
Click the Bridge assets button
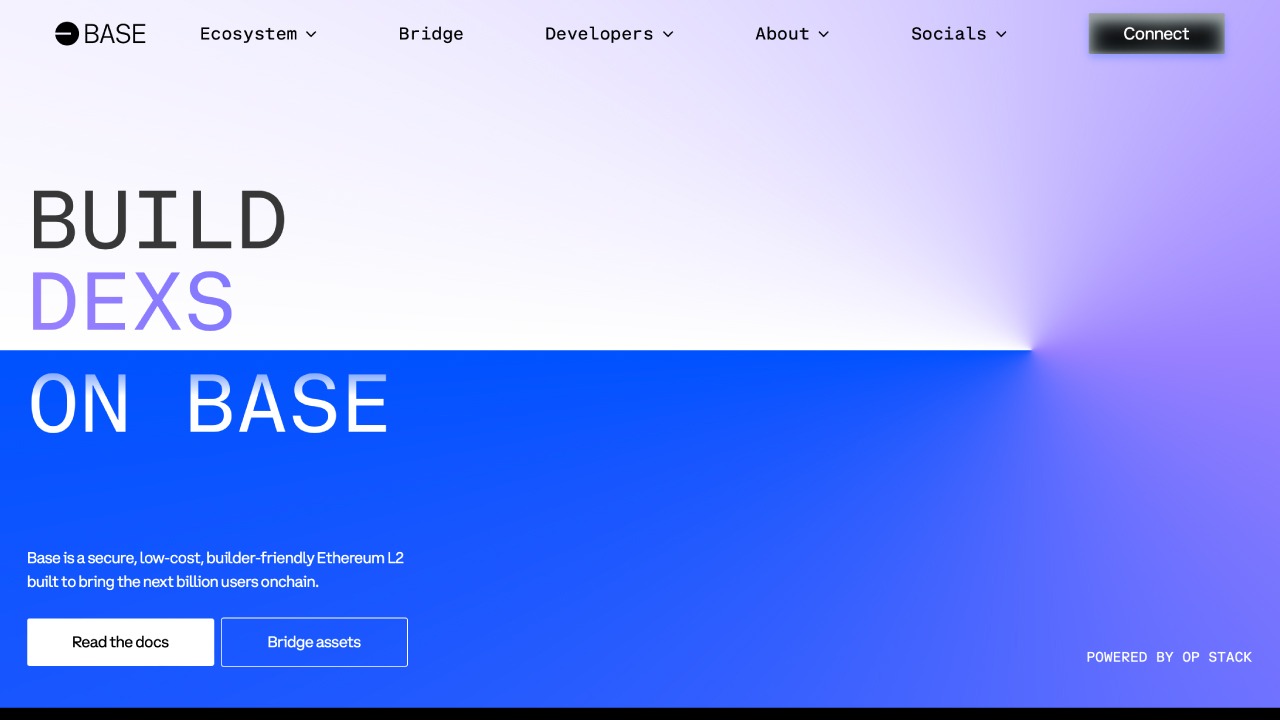pyautogui.click(x=314, y=642)
